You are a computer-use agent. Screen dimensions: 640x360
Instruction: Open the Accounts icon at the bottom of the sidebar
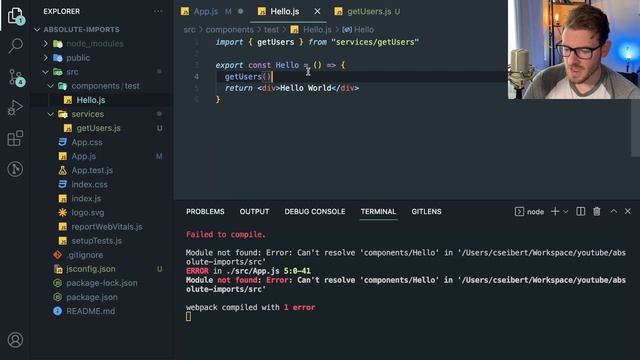pyautogui.click(x=15, y=340)
